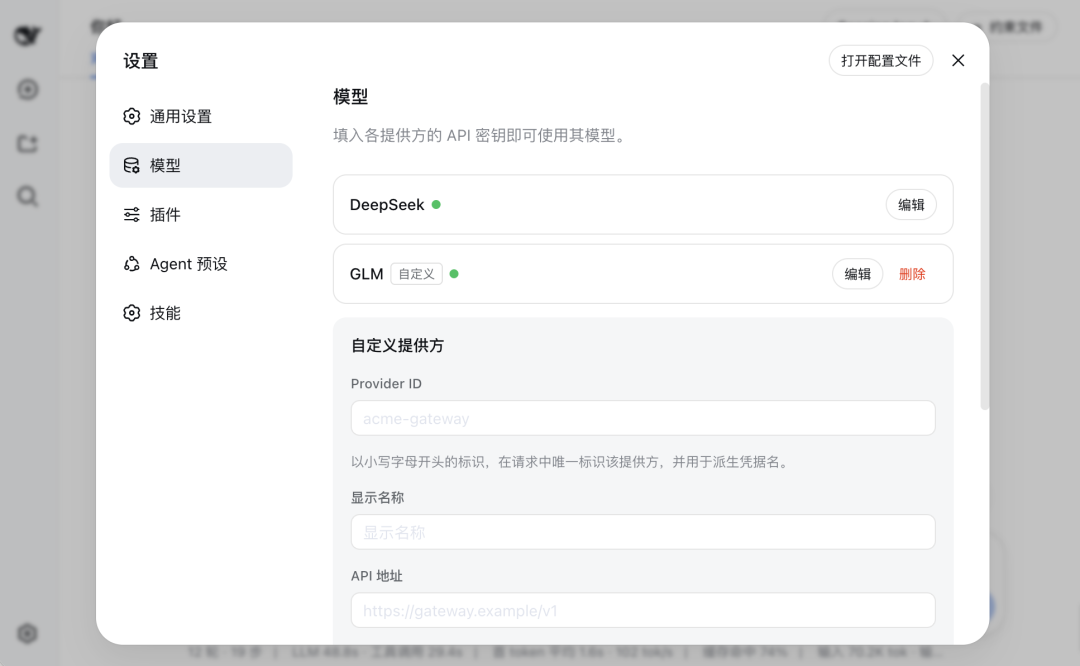1080x666 pixels.
Task: Click the DeepSeek provider name
Action: (x=386, y=205)
